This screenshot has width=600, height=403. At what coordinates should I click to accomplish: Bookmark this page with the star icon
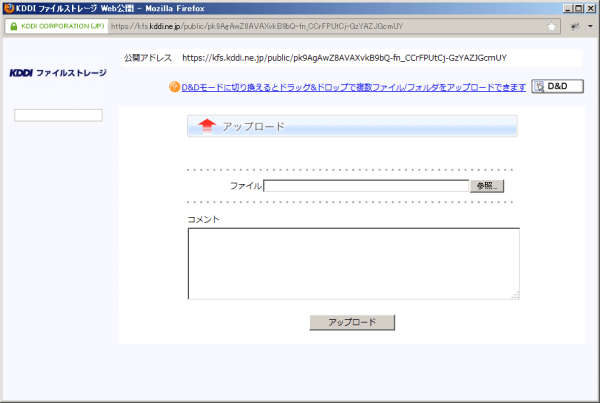552,26
